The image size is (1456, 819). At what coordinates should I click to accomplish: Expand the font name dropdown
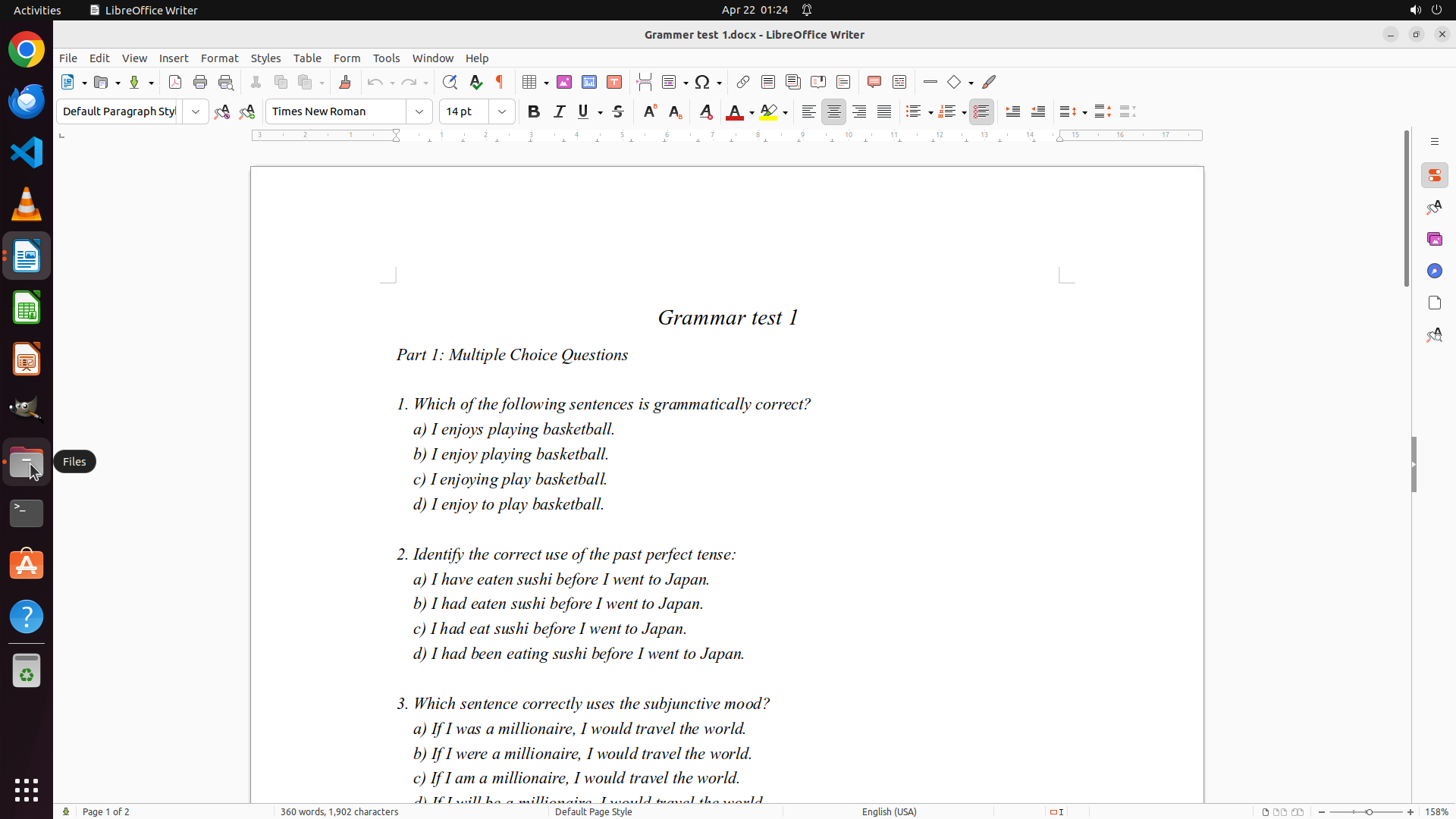pos(419,111)
